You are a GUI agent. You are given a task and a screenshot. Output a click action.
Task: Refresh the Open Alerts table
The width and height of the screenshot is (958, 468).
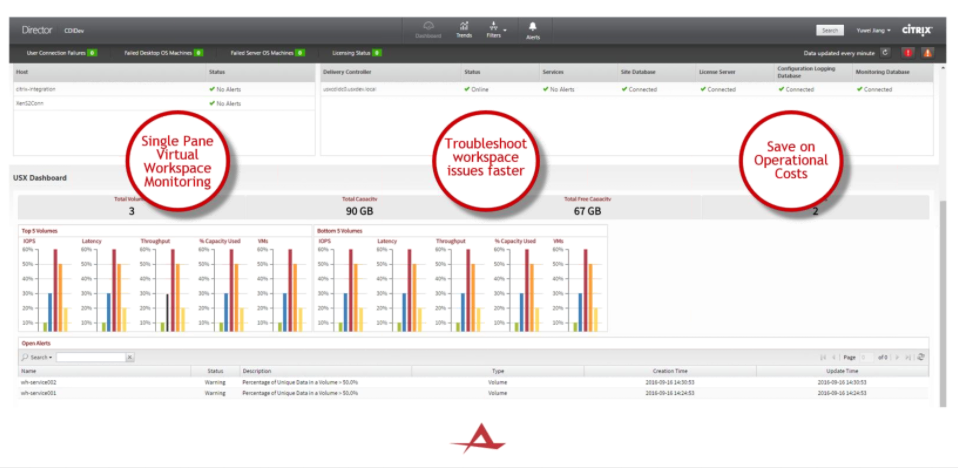920,357
